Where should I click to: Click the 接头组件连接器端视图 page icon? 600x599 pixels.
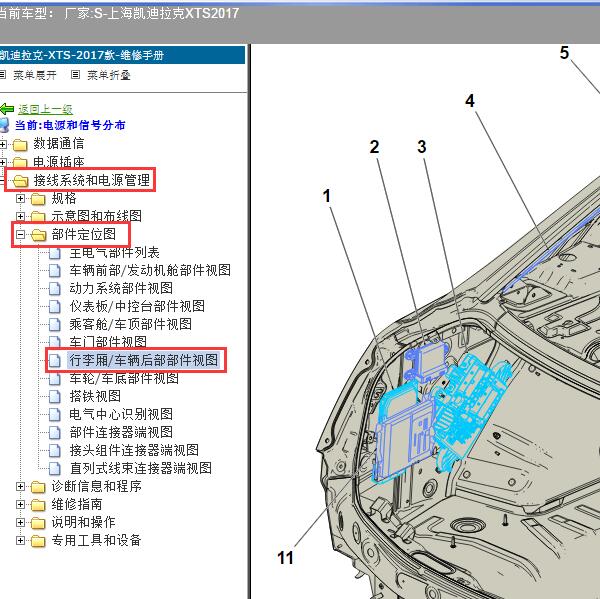[x=55, y=450]
